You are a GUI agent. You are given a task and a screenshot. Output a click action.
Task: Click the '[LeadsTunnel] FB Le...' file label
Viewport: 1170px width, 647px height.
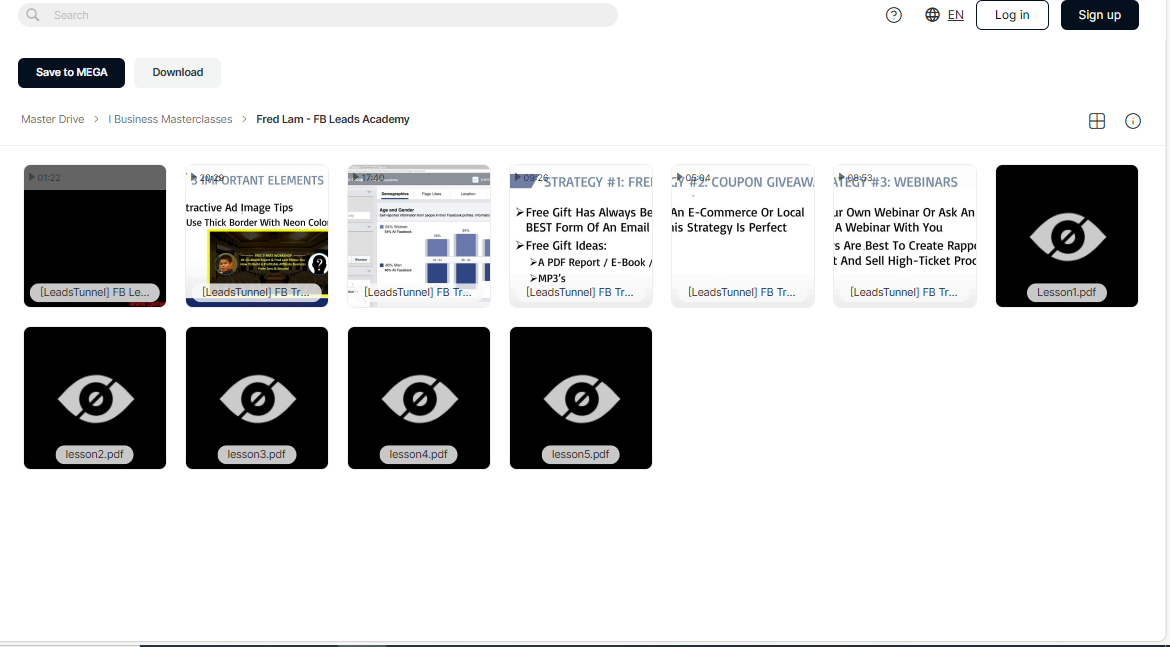point(95,293)
